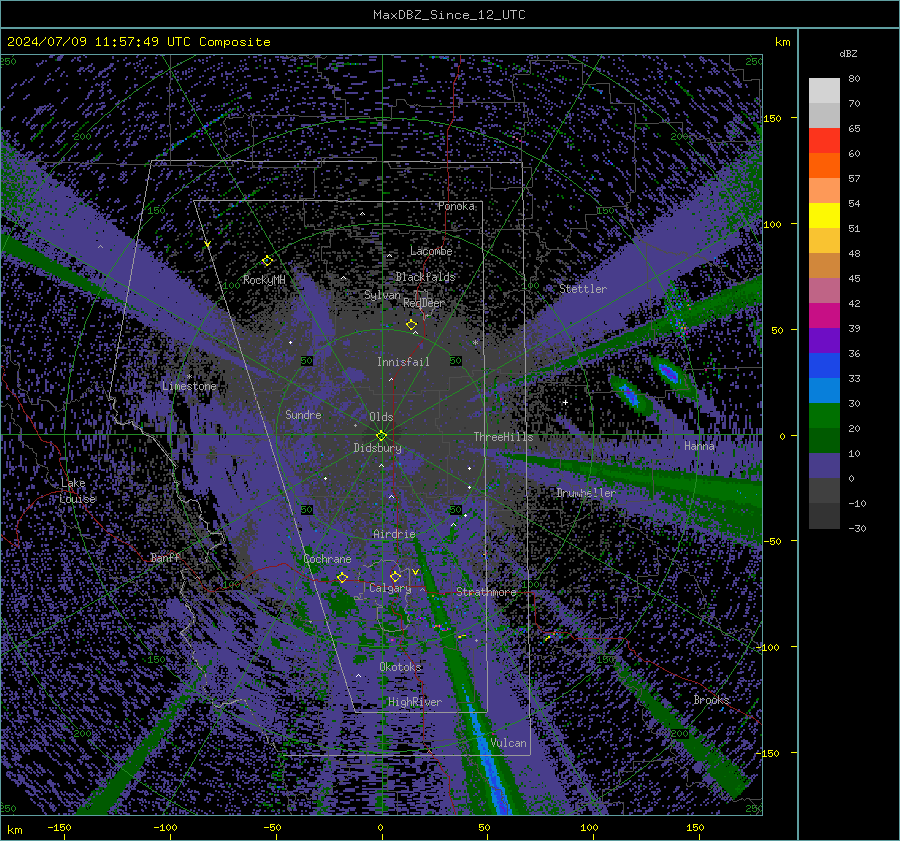Viewport: 900px width, 841px height.
Task: Click the Didsbury city label
Action: pyautogui.click(x=378, y=448)
